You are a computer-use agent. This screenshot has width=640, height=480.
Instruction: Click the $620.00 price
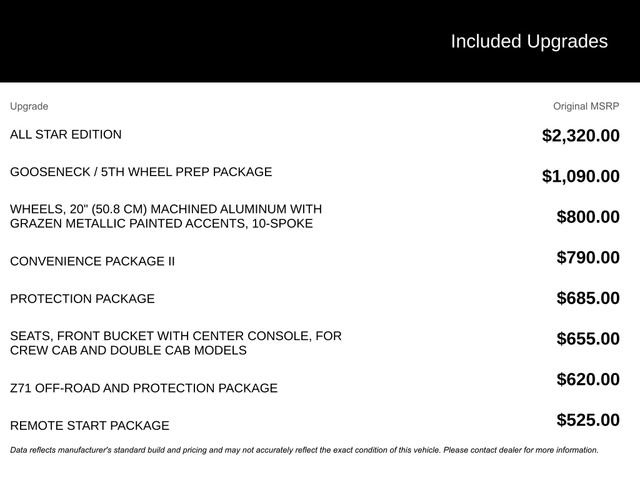(588, 380)
